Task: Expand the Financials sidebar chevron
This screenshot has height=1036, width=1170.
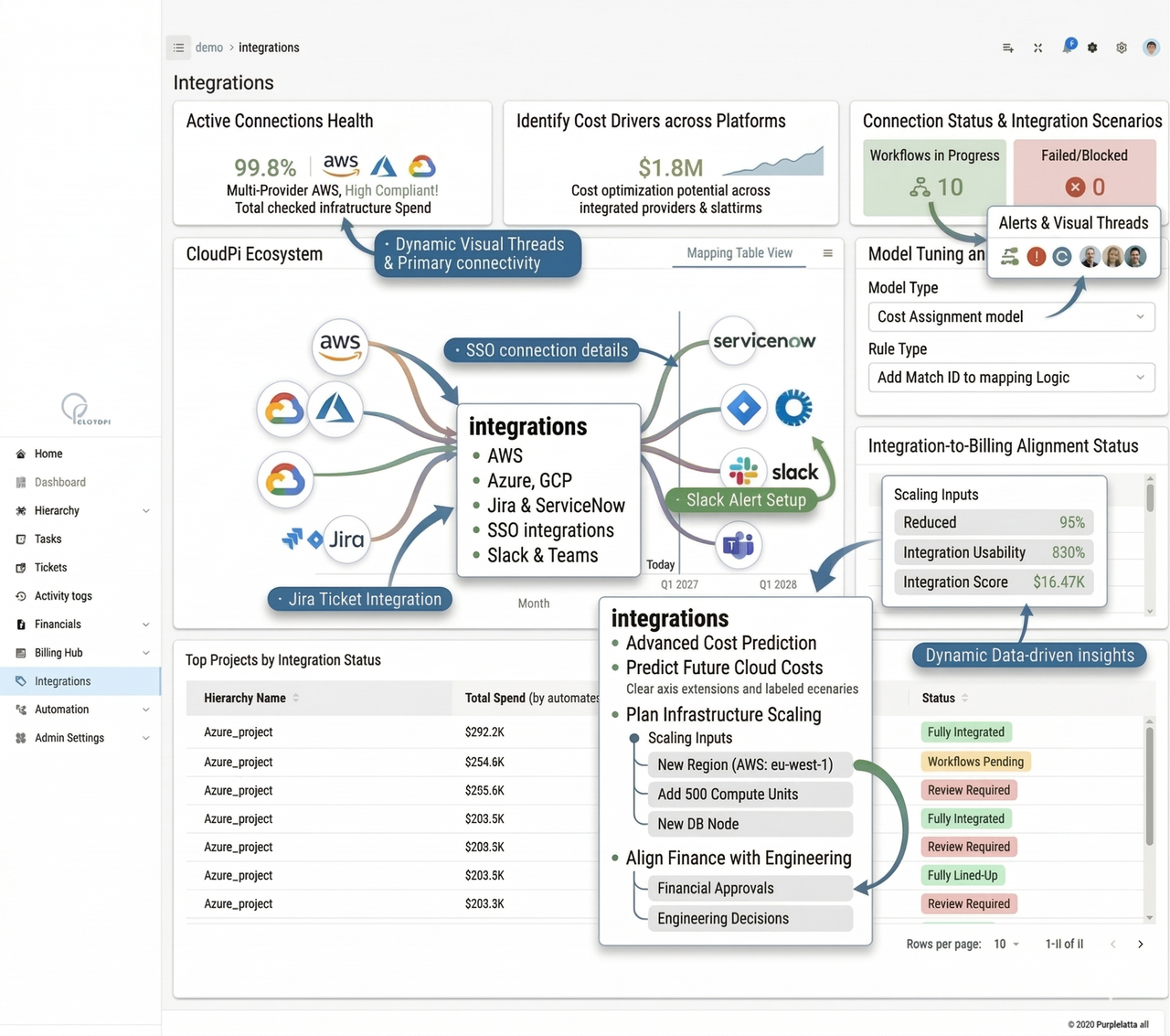Action: coord(146,625)
